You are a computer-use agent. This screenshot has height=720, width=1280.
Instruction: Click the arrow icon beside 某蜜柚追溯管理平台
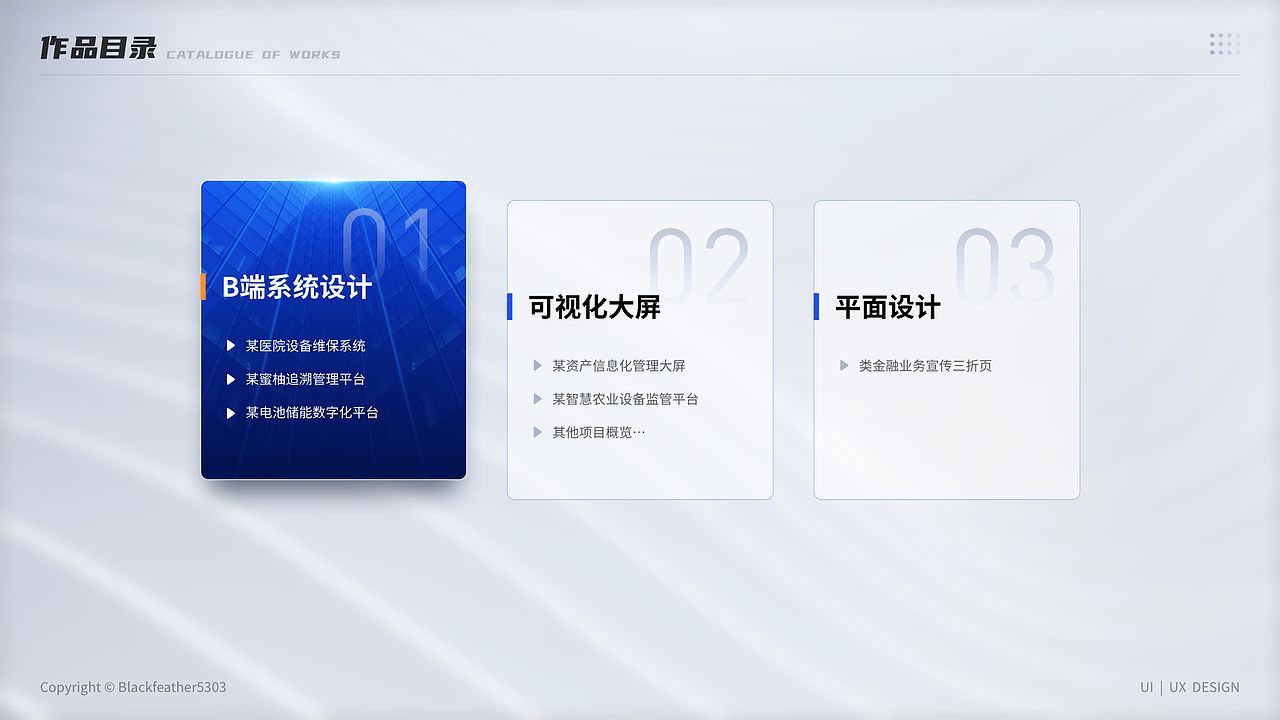pyautogui.click(x=231, y=379)
